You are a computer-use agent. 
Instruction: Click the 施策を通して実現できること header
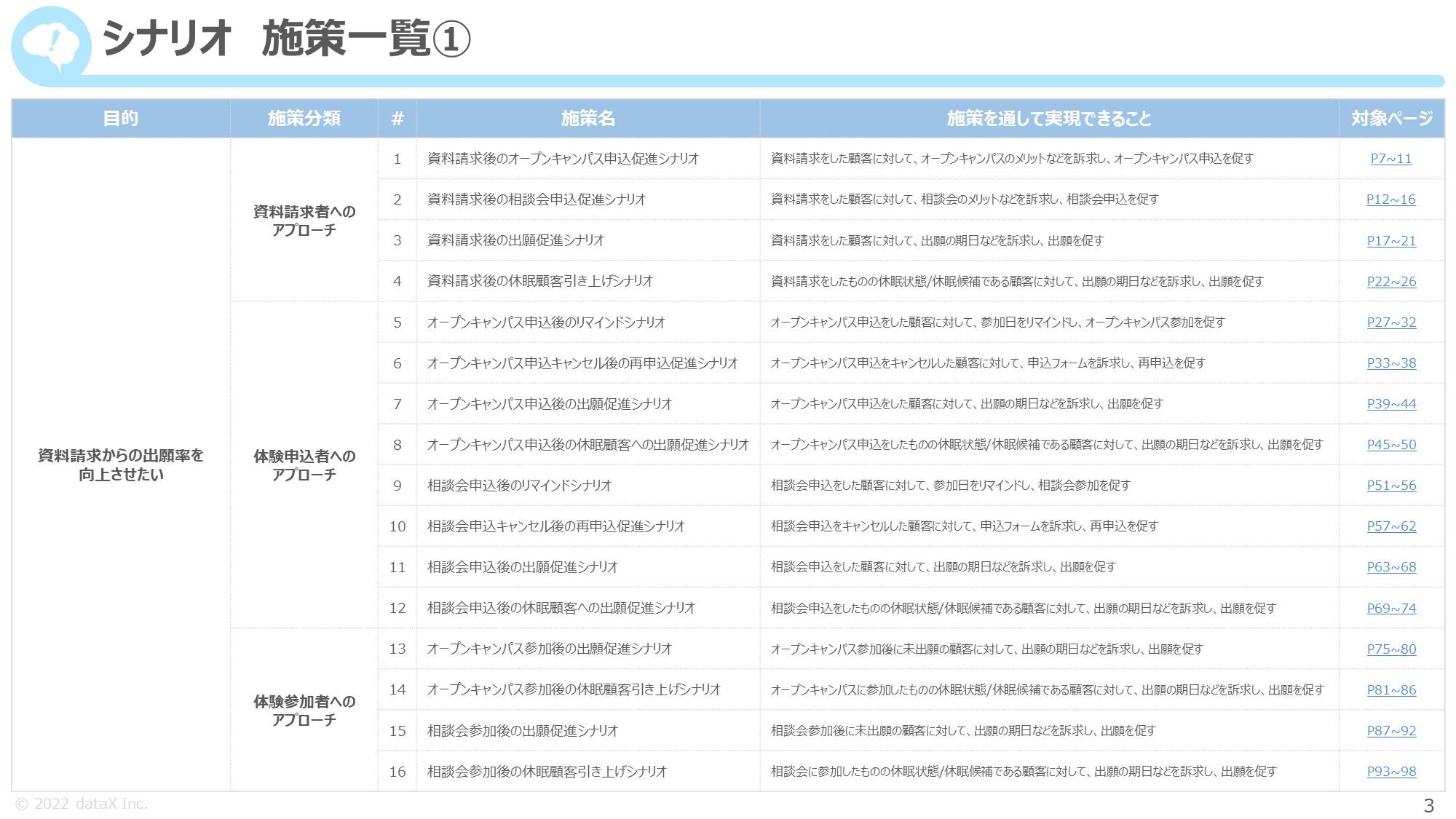pos(1049,118)
